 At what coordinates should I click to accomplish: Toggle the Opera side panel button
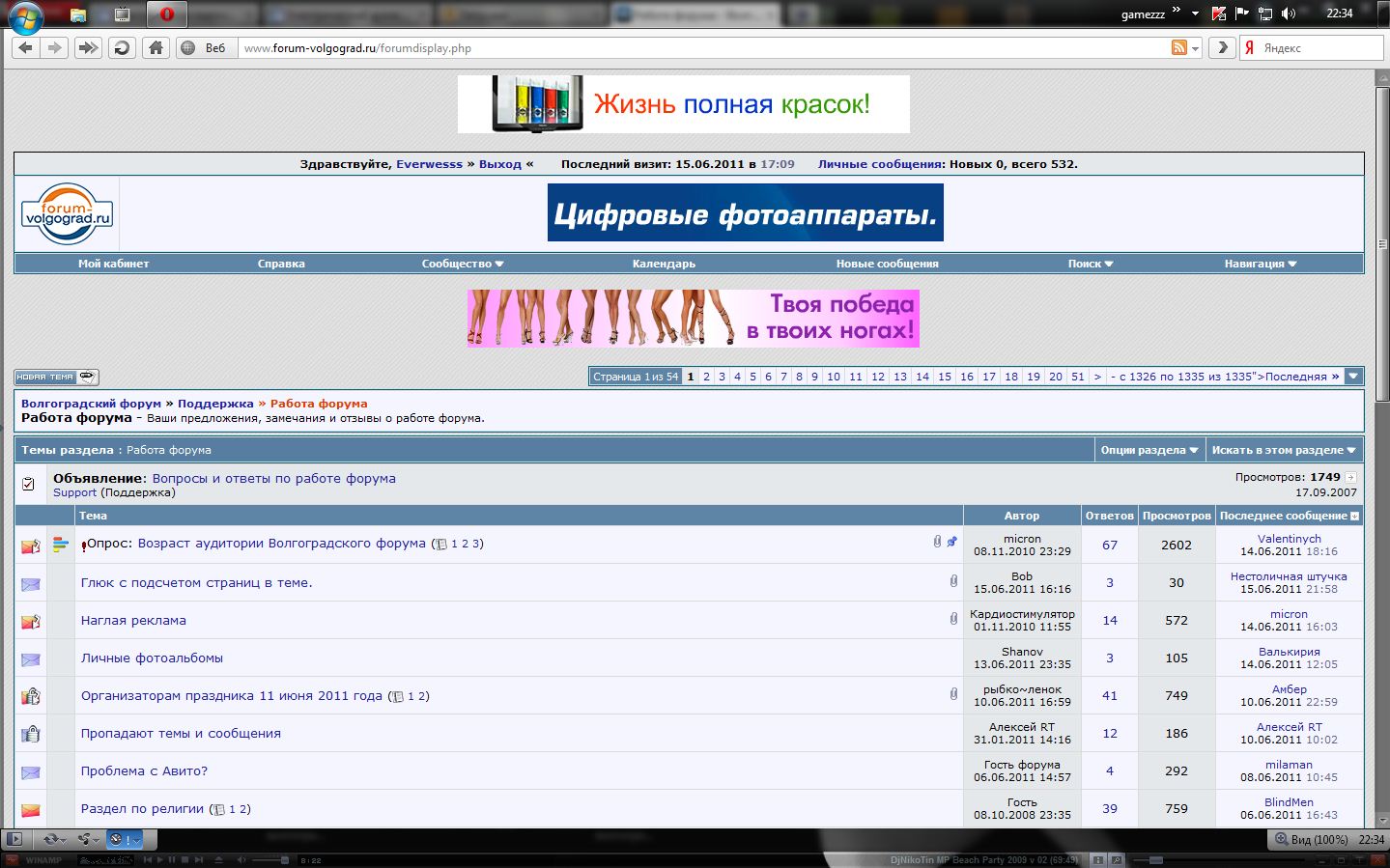click(14, 839)
